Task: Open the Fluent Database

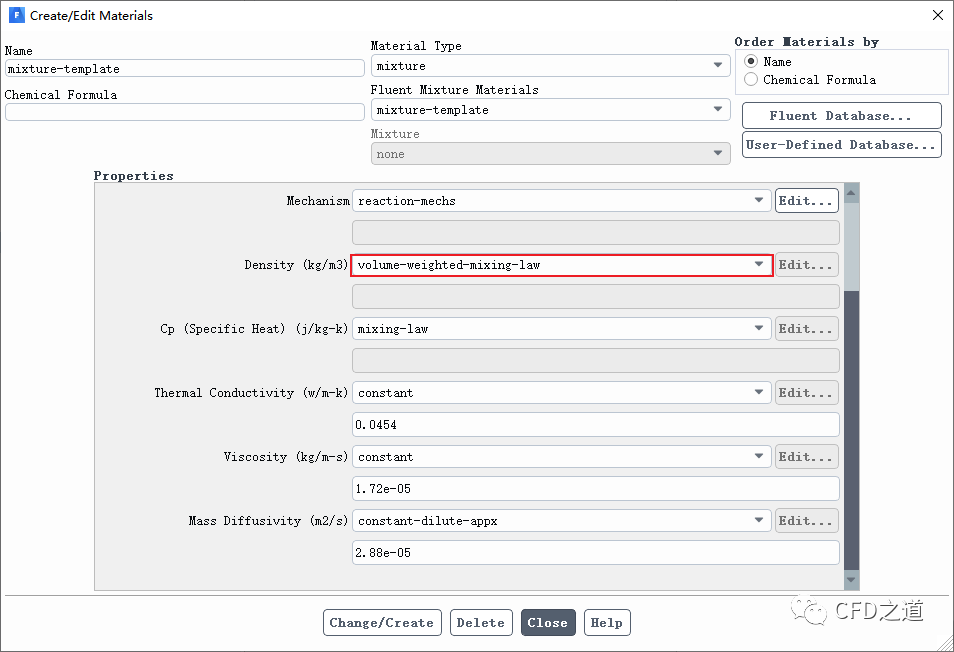Action: coord(841,116)
